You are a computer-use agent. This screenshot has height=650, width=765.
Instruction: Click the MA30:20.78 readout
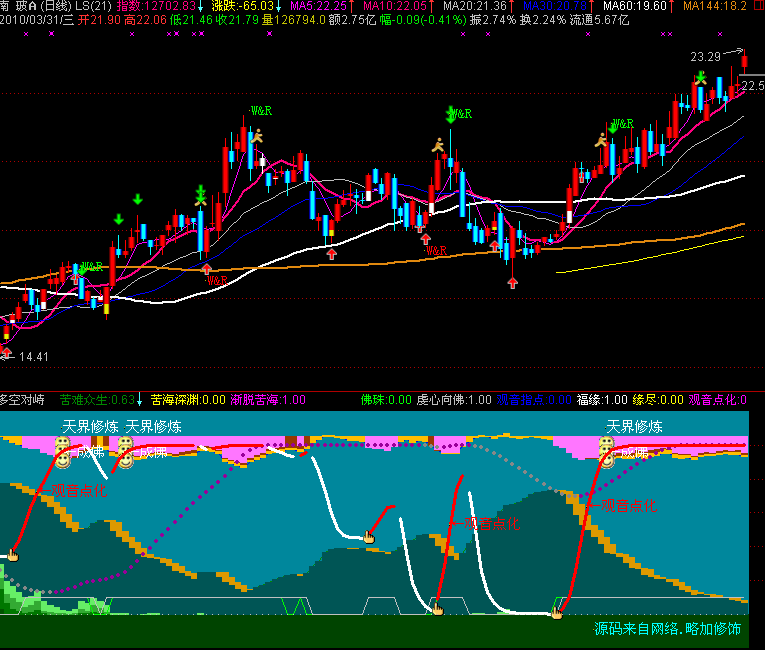[555, 6]
